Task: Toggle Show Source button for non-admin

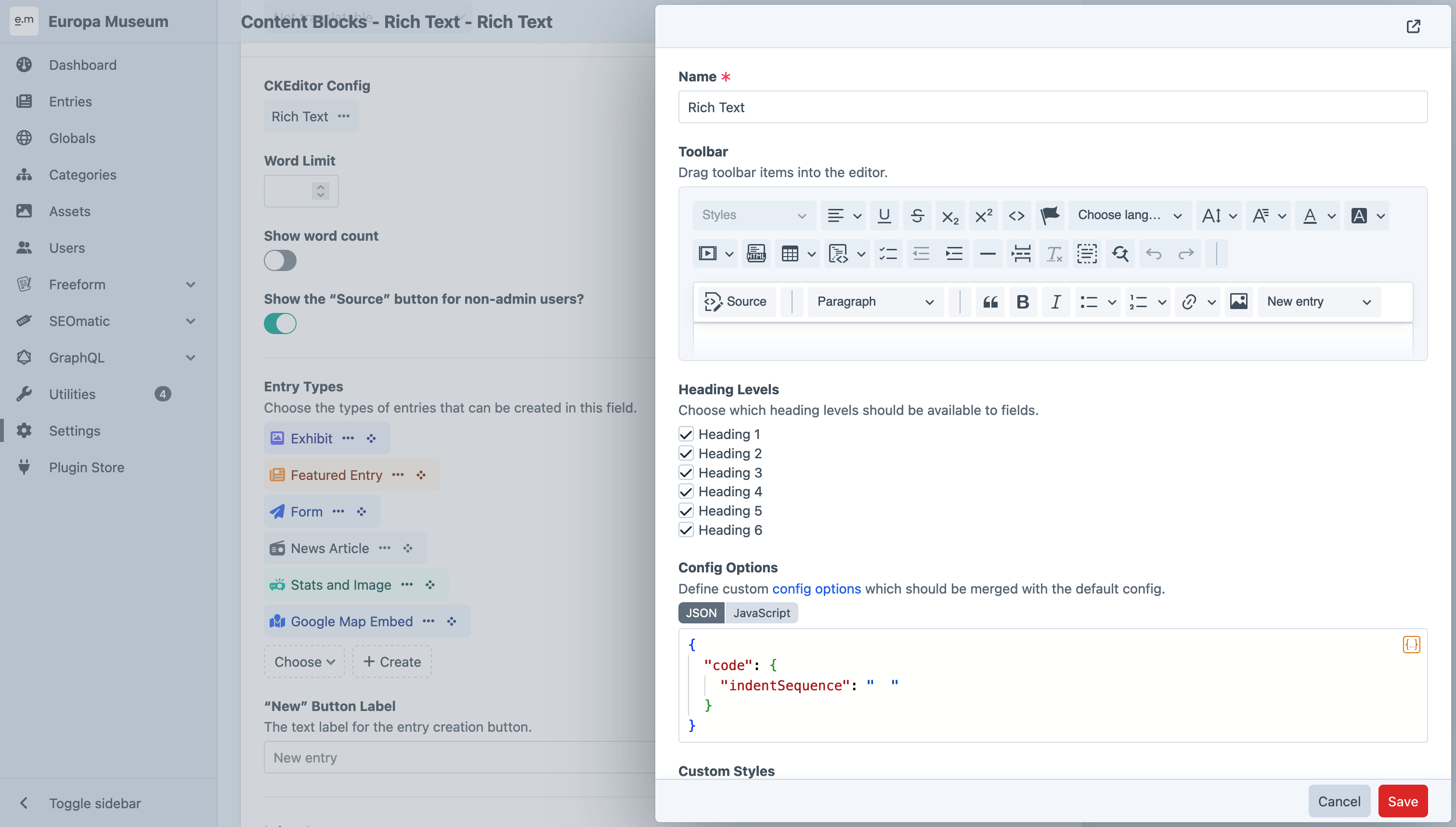Action: click(x=280, y=323)
